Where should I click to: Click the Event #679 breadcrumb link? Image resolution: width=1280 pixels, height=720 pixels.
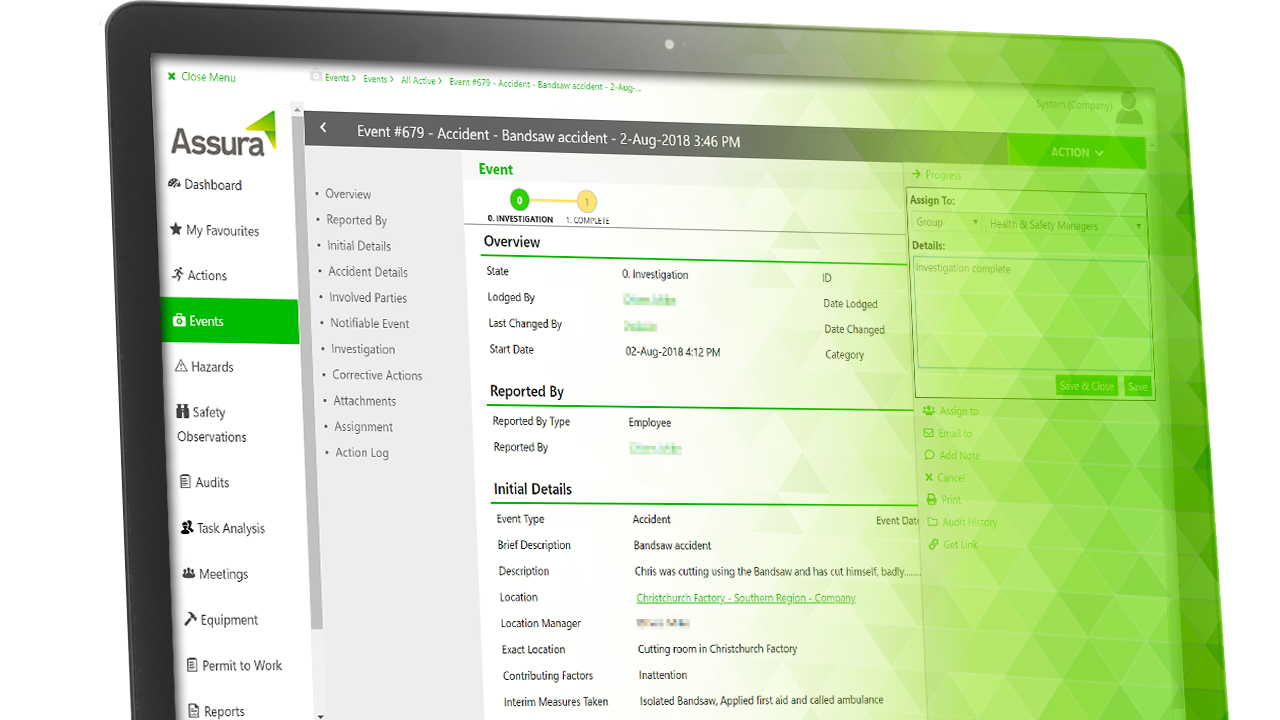pyautogui.click(x=545, y=85)
